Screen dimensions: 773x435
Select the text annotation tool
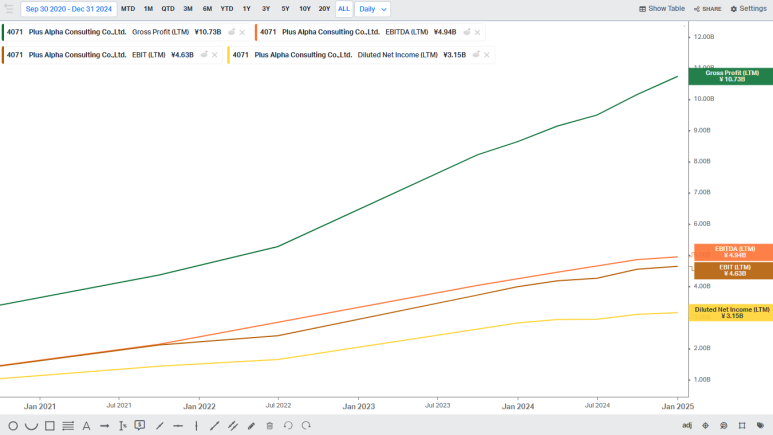pos(86,426)
